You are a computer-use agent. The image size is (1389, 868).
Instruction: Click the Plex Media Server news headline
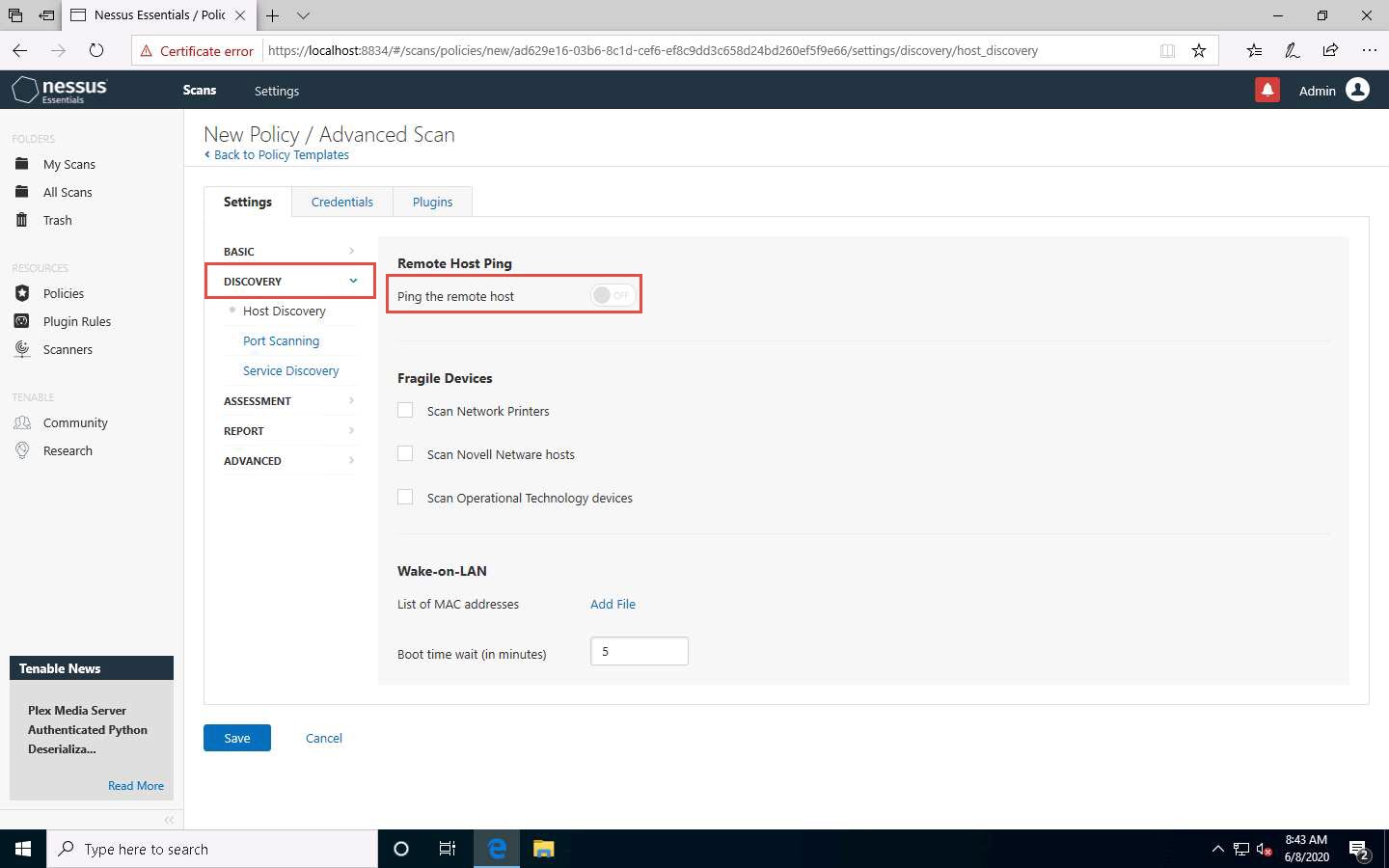(88, 729)
